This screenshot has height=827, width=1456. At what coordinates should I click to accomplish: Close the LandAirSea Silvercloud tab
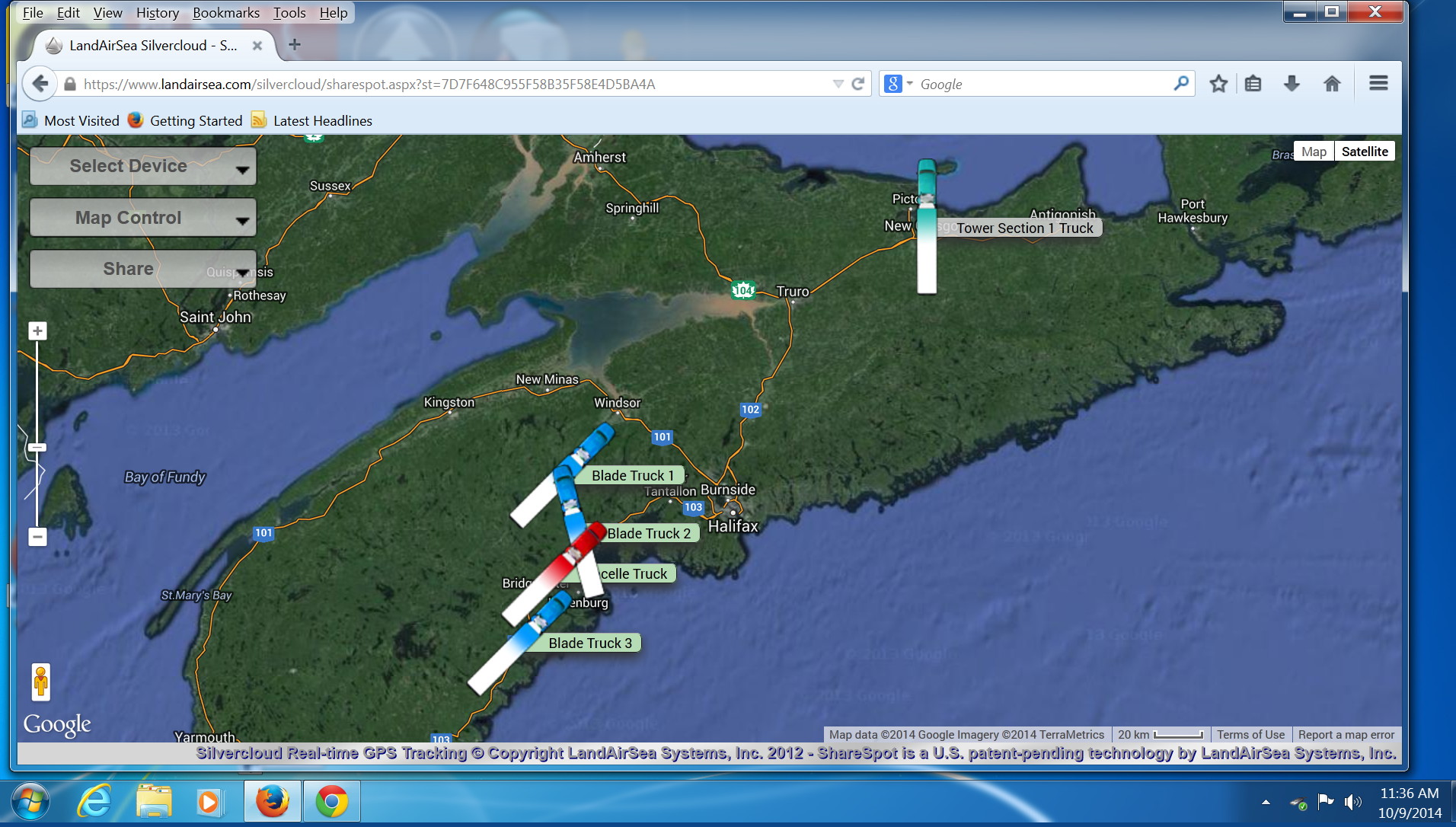(257, 46)
